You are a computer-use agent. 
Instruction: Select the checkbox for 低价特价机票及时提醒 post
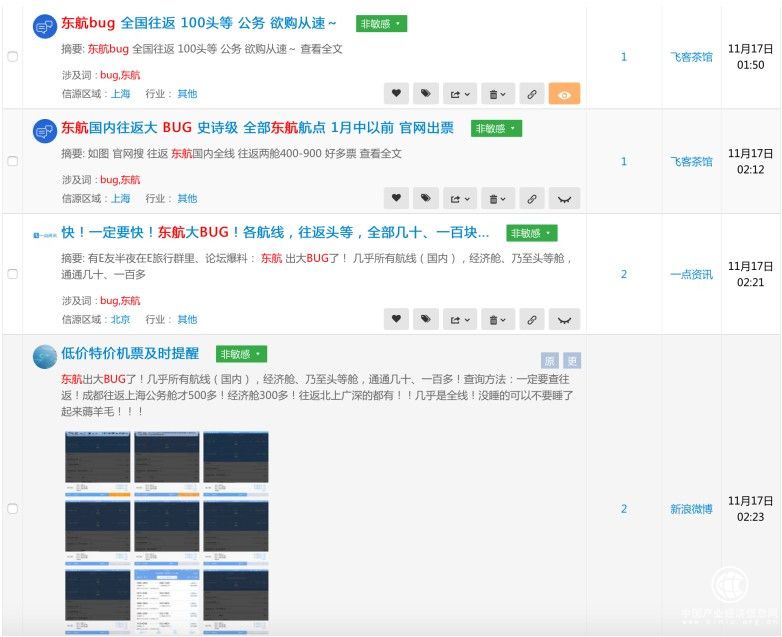click(13, 509)
